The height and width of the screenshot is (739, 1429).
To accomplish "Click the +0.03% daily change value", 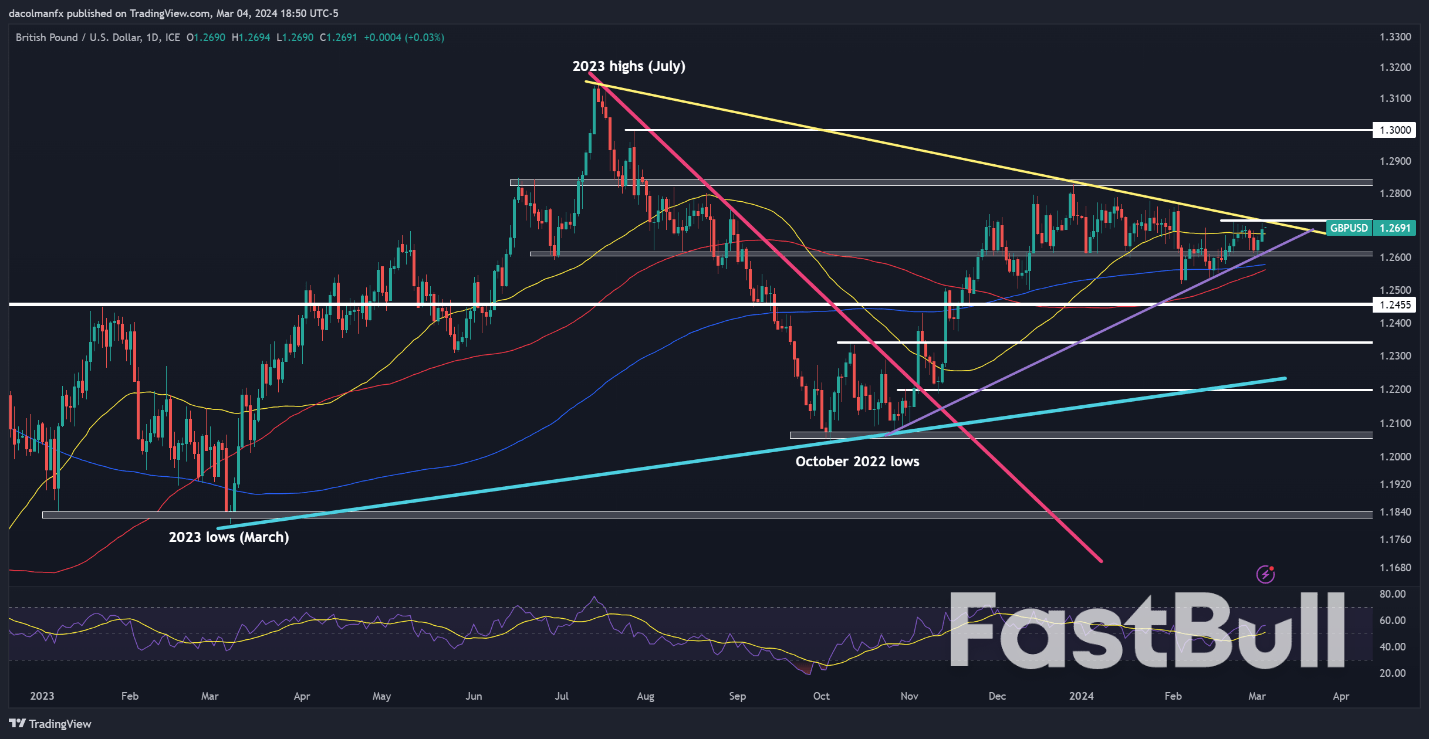I will pos(424,36).
